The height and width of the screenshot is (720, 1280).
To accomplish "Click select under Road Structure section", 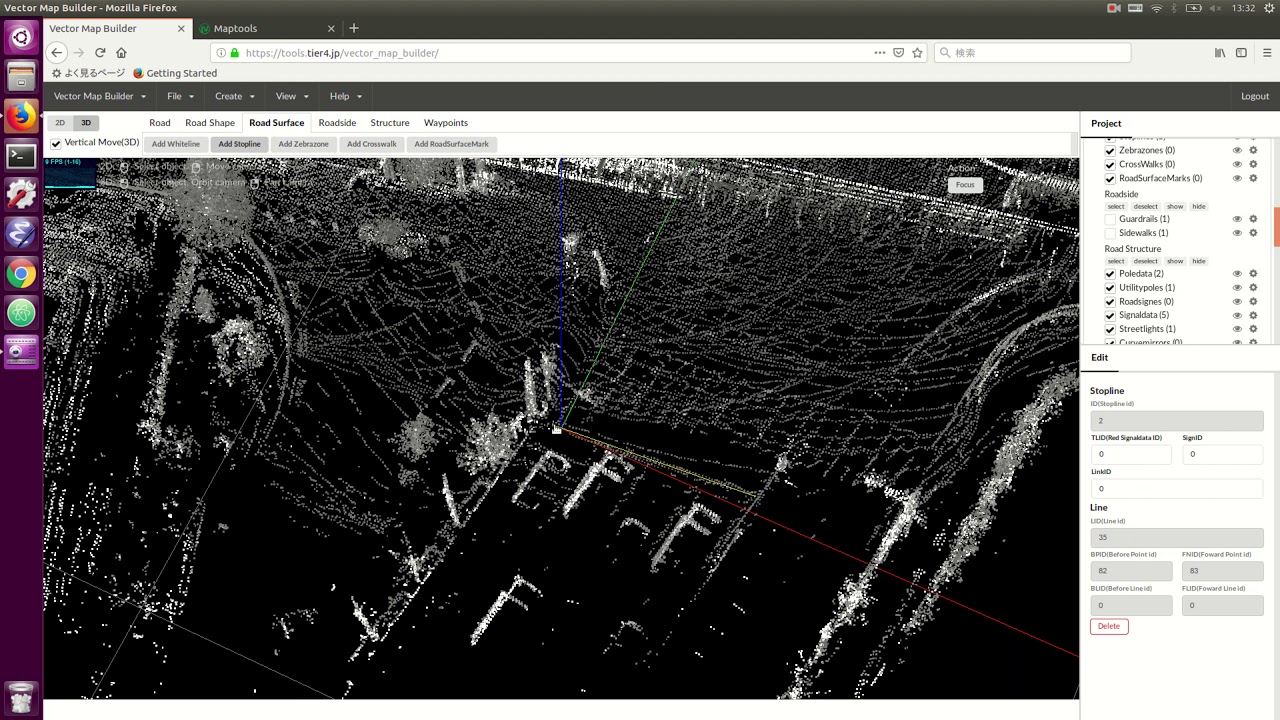I will [1116, 261].
